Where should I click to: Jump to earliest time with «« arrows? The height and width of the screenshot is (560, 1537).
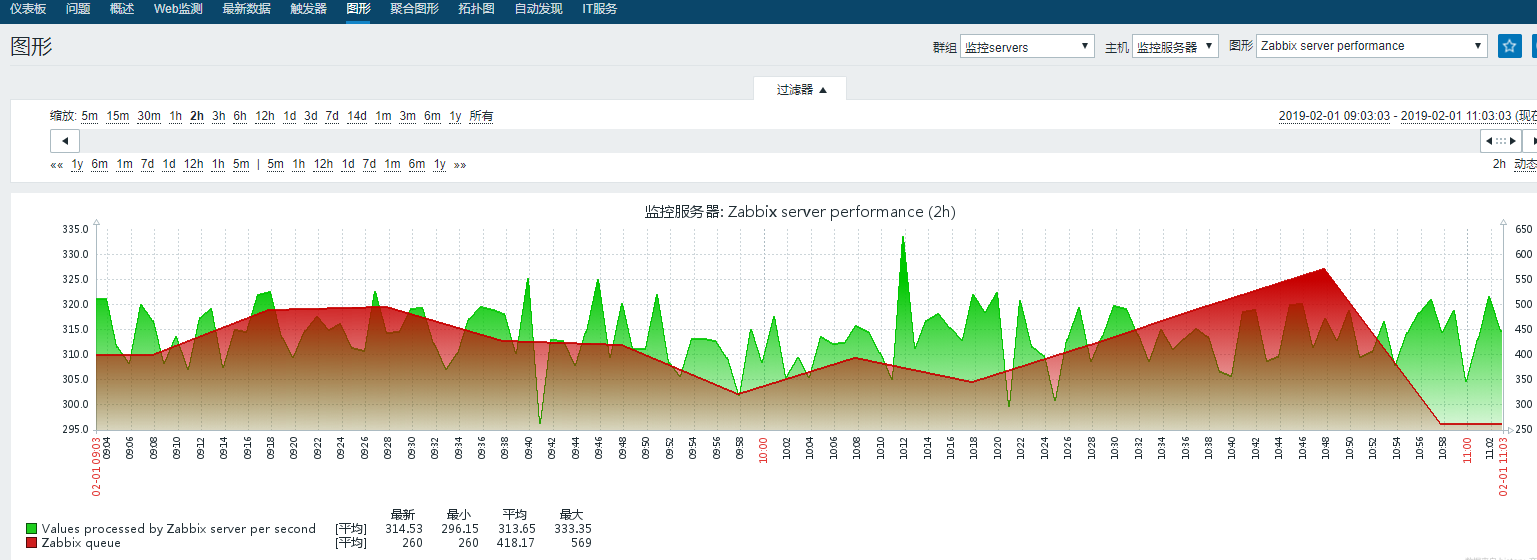pyautogui.click(x=56, y=164)
